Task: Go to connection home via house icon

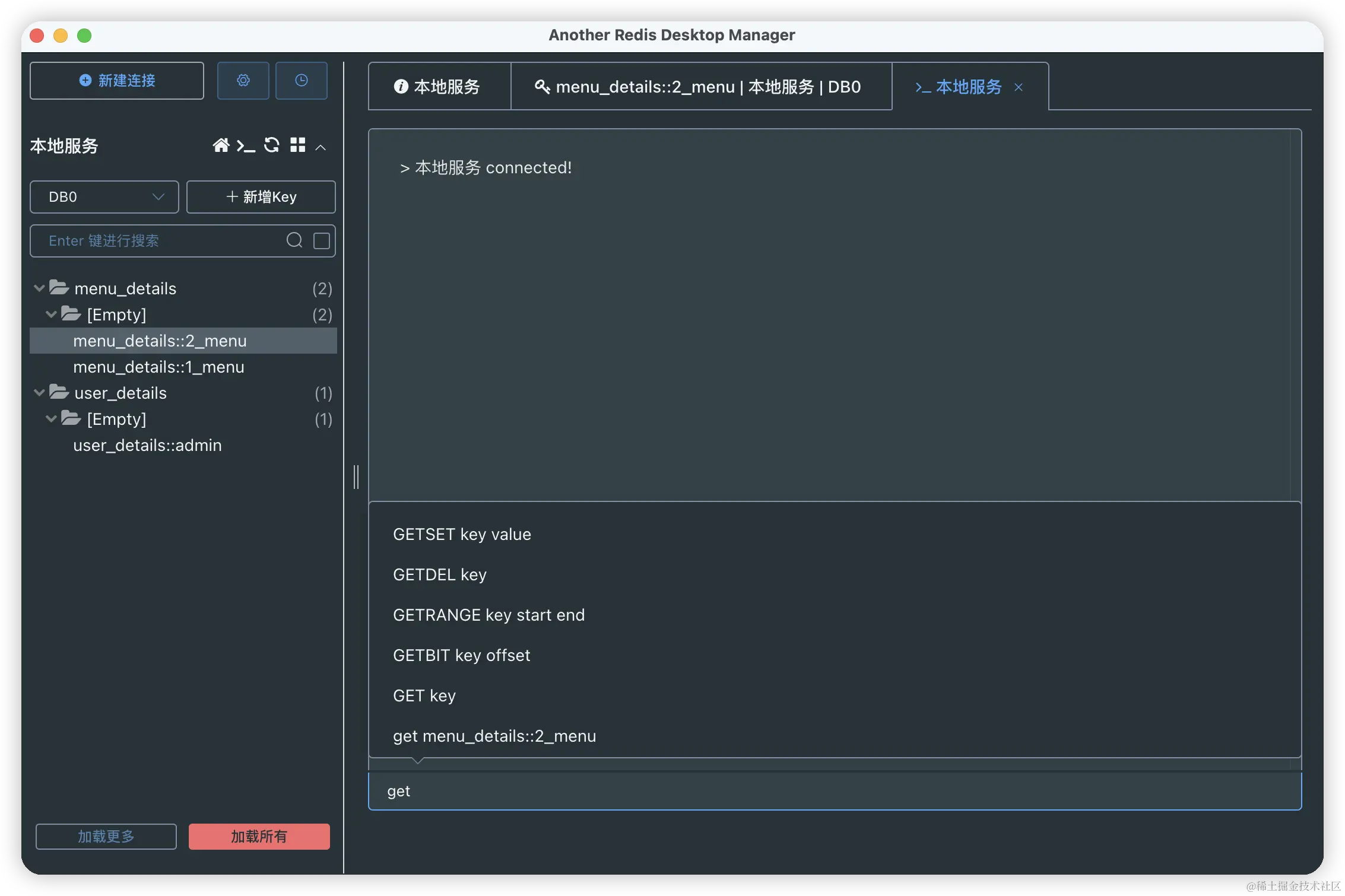Action: [221, 145]
